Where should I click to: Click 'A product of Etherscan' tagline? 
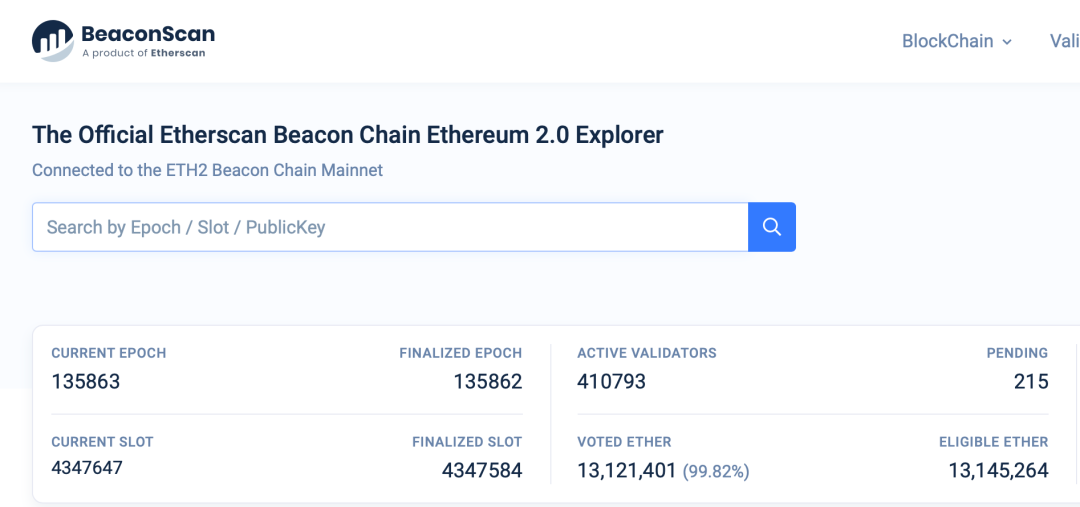(x=143, y=53)
